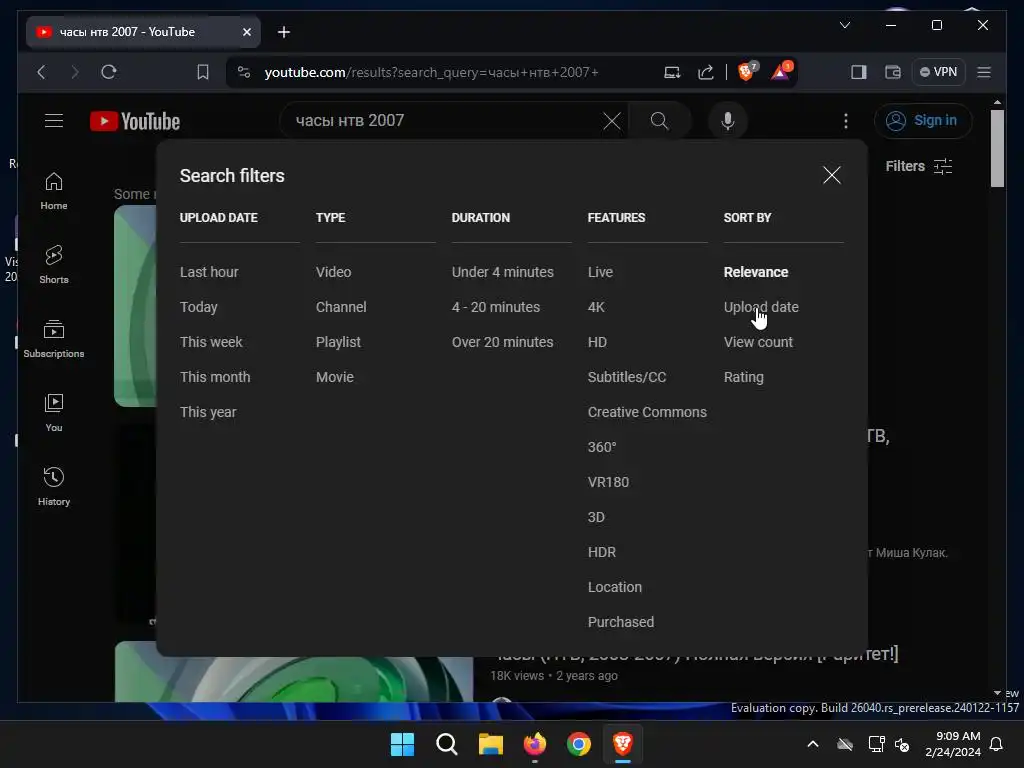Open Home in the sidebar
This screenshot has width=1024, height=768.
tap(54, 191)
